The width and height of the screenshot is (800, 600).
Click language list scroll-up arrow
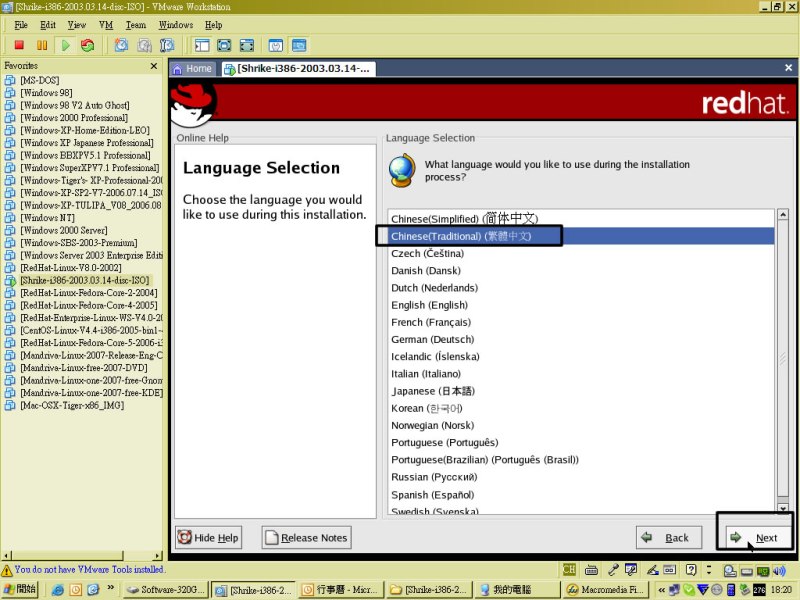click(783, 214)
